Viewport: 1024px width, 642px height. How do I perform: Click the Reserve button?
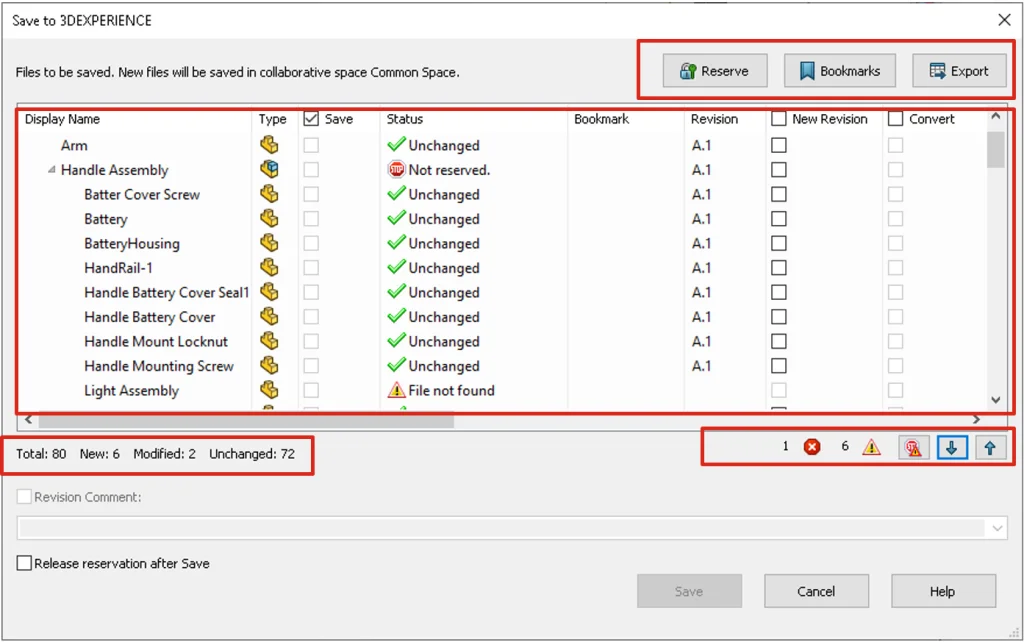click(714, 71)
